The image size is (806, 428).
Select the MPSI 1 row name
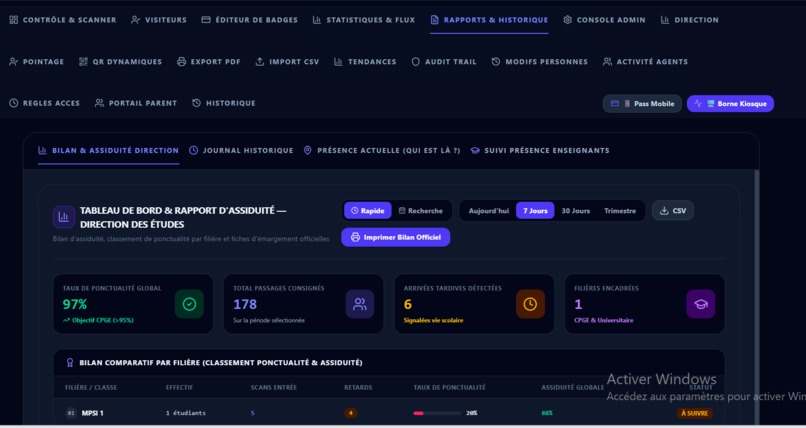(93, 413)
